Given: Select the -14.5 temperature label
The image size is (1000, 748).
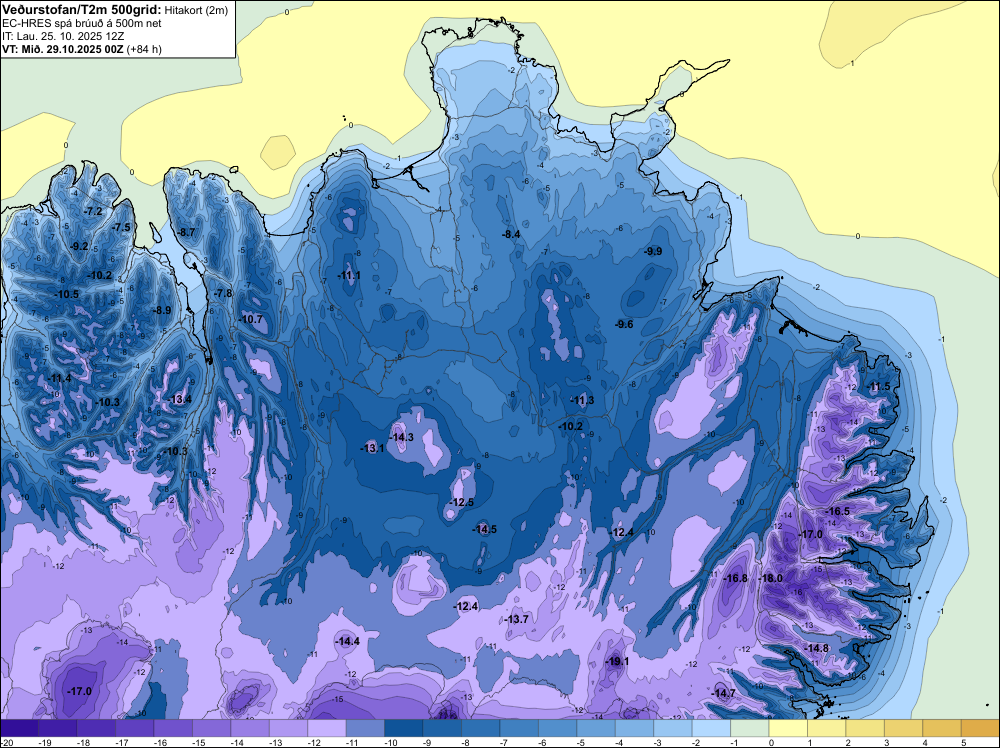Looking at the screenshot, I should click(485, 529).
